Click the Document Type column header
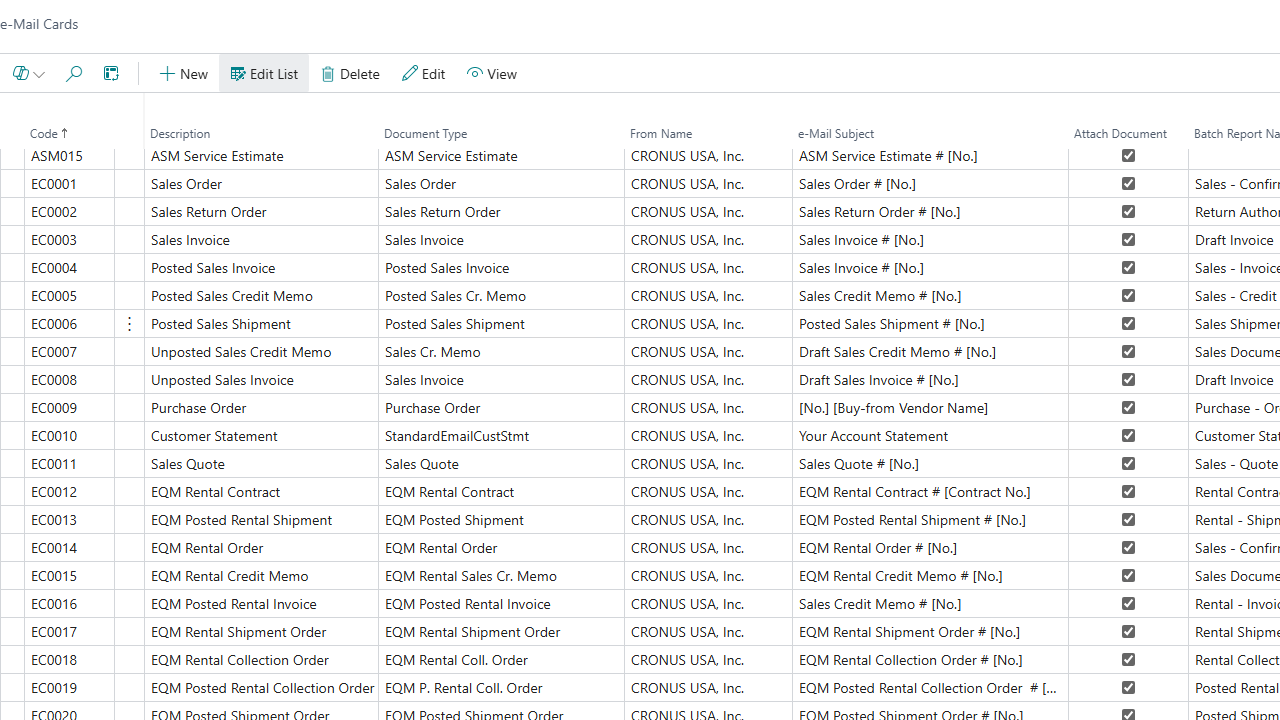Image resolution: width=1280 pixels, height=720 pixels. click(426, 134)
